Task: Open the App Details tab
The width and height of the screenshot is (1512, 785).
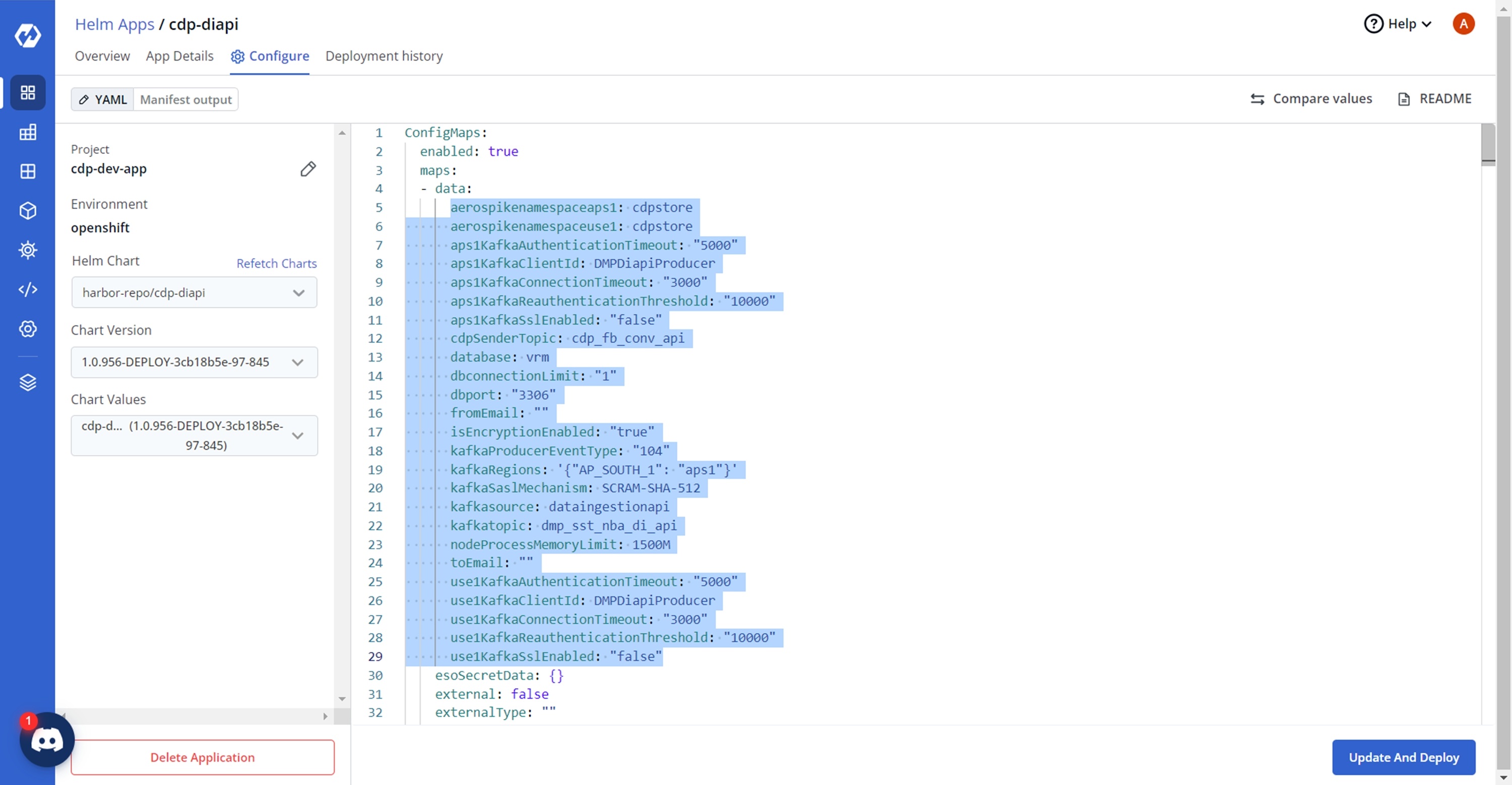Action: pyautogui.click(x=179, y=56)
